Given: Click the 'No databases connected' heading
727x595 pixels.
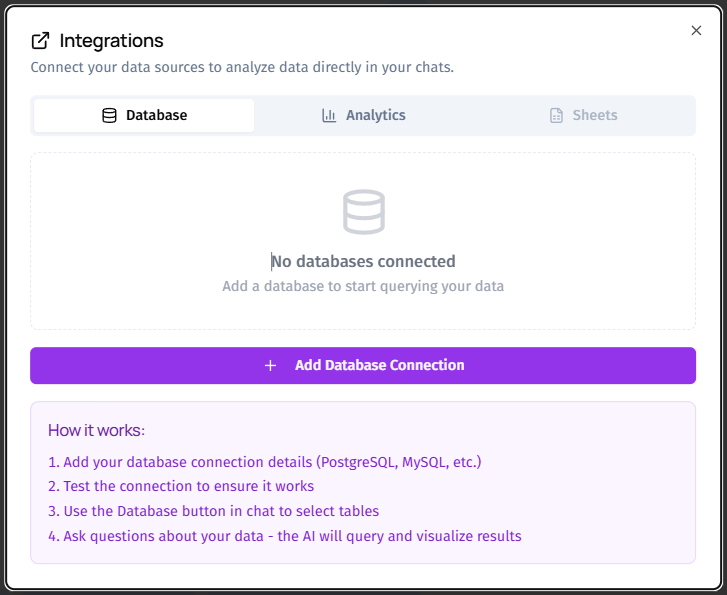Looking at the screenshot, I should point(363,262).
